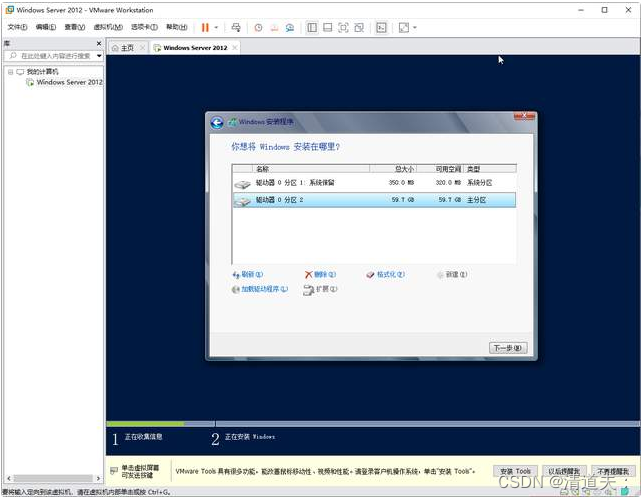This screenshot has width=642, height=500.
Task: Click the library horizontal scrollbar track
Action: click(53, 478)
